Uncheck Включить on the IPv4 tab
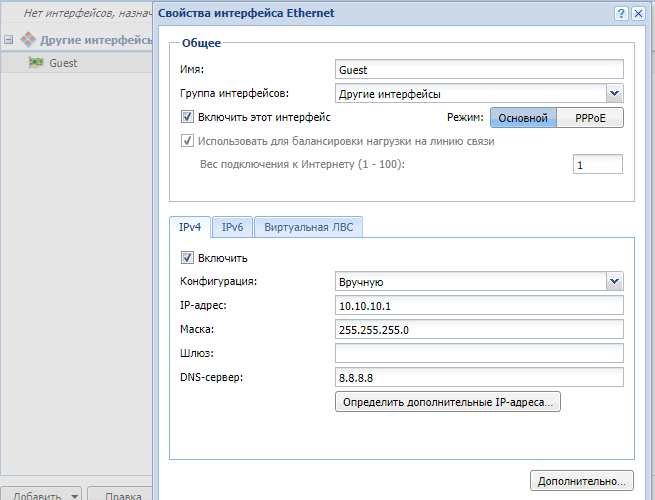The image size is (655, 500). click(186, 258)
